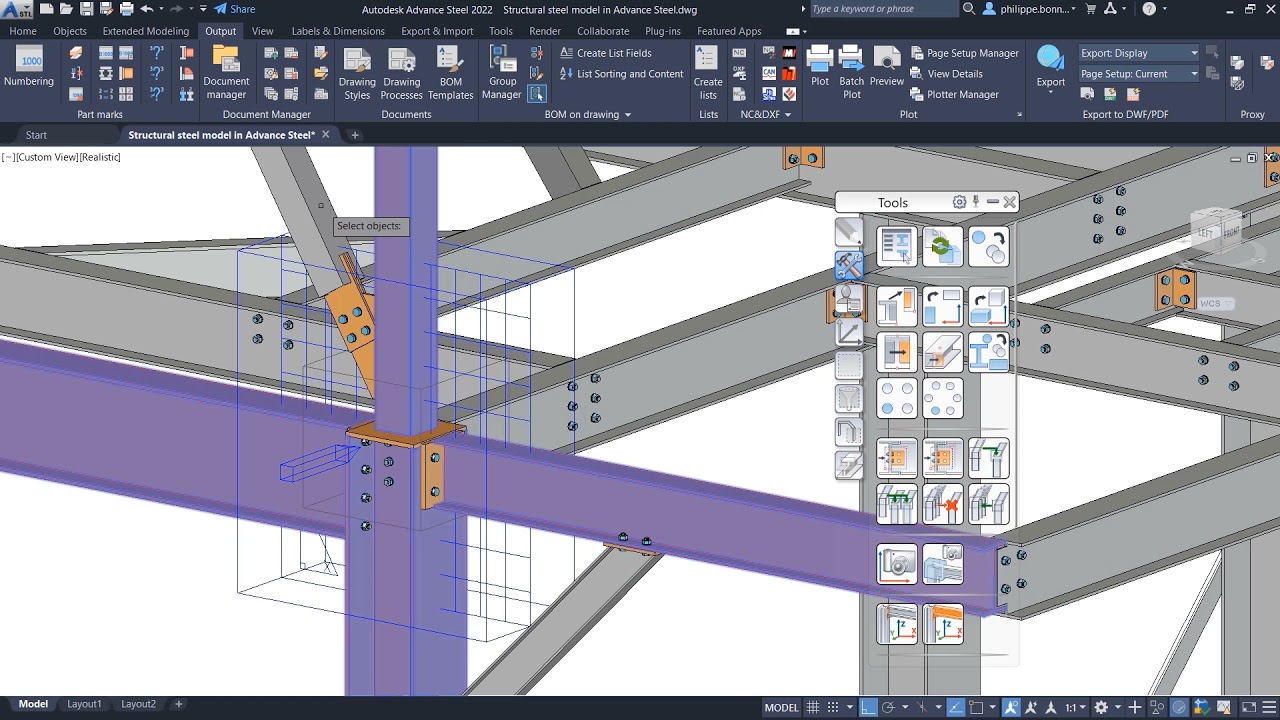Open the Export button dropdown
The width and height of the screenshot is (1280, 720).
[x=1050, y=94]
